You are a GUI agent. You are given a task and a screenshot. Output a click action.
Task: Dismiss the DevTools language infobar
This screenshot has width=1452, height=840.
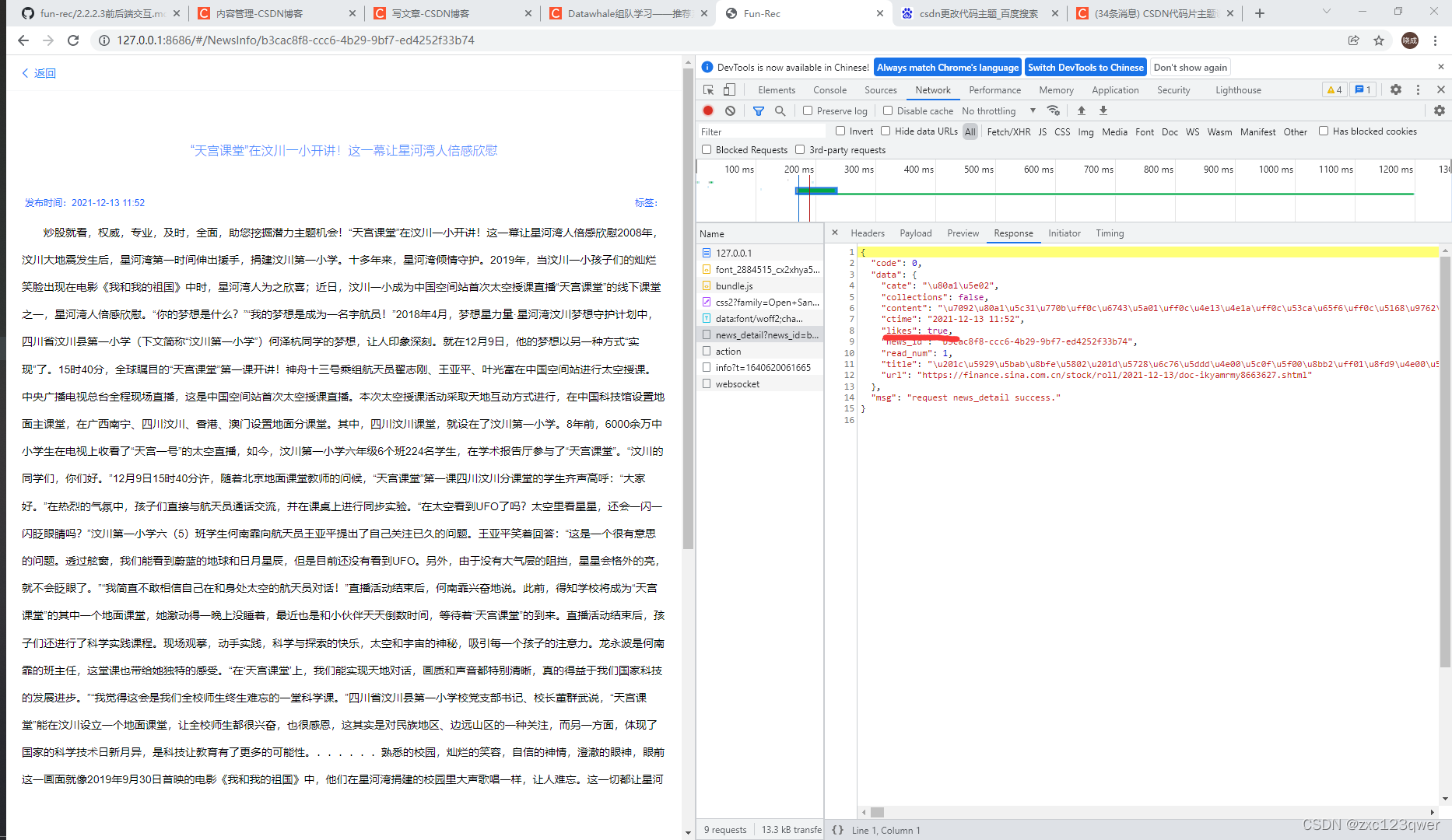1441,67
